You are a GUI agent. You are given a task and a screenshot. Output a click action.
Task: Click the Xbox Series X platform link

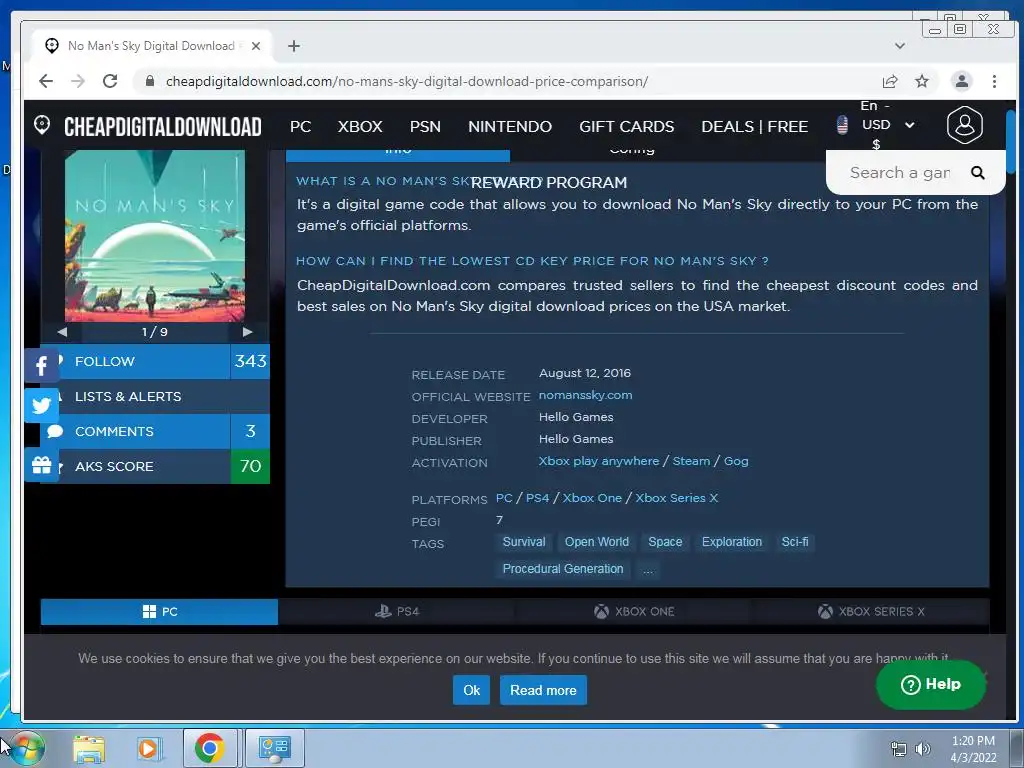pos(677,498)
